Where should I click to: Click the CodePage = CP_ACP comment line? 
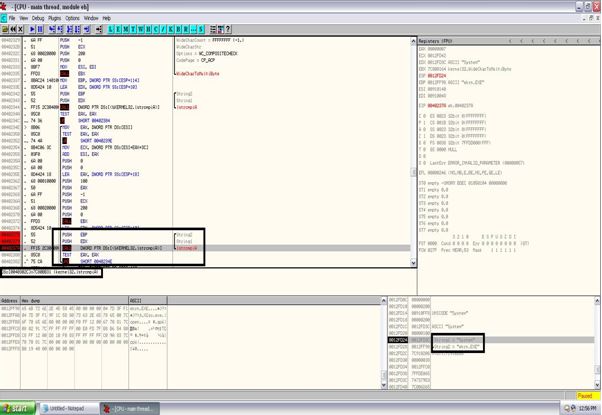point(195,60)
